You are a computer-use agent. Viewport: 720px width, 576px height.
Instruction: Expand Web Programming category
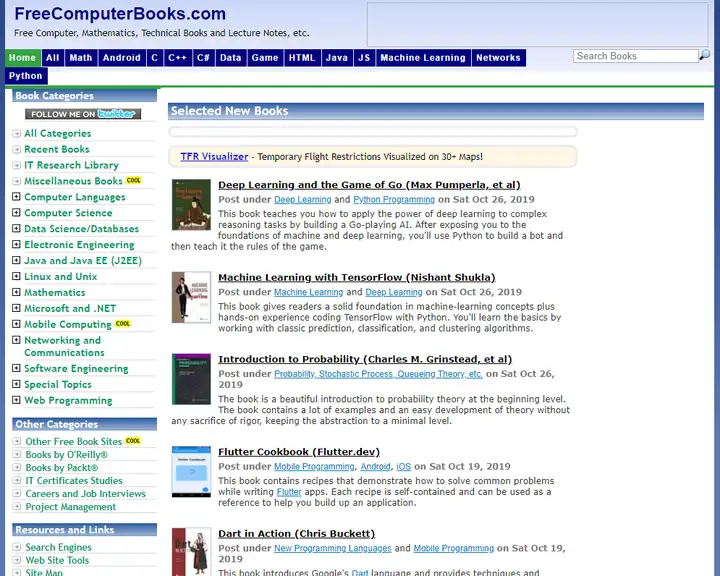pyautogui.click(x=16, y=400)
